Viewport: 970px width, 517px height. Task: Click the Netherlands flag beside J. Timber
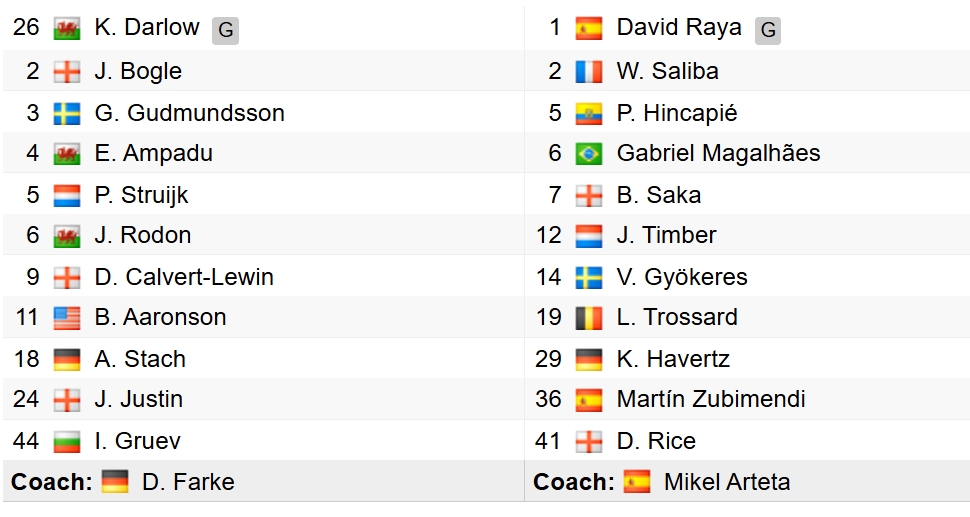[x=589, y=236]
